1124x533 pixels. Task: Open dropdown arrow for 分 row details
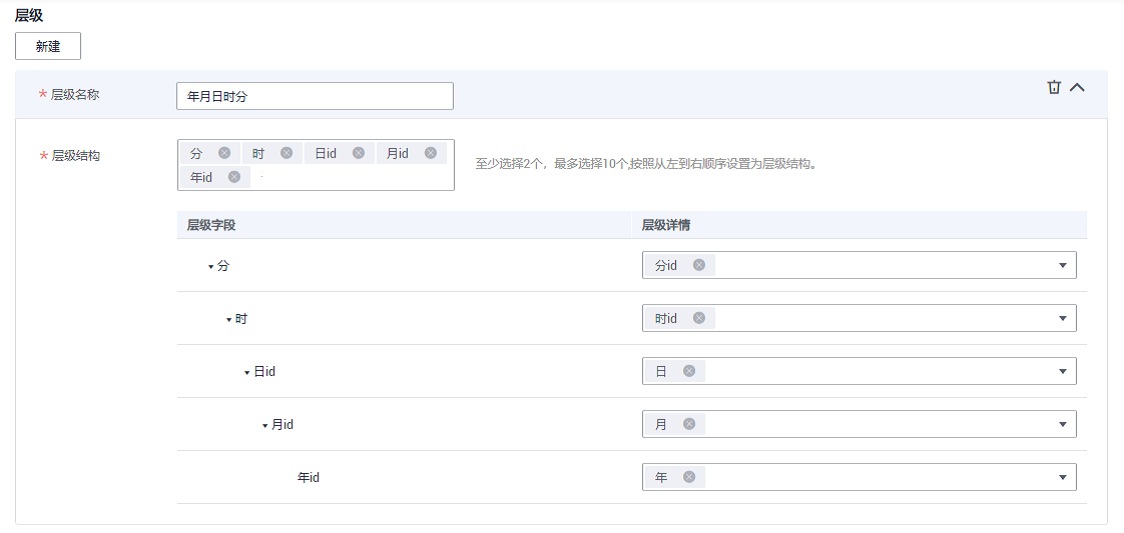pyautogui.click(x=1062, y=265)
